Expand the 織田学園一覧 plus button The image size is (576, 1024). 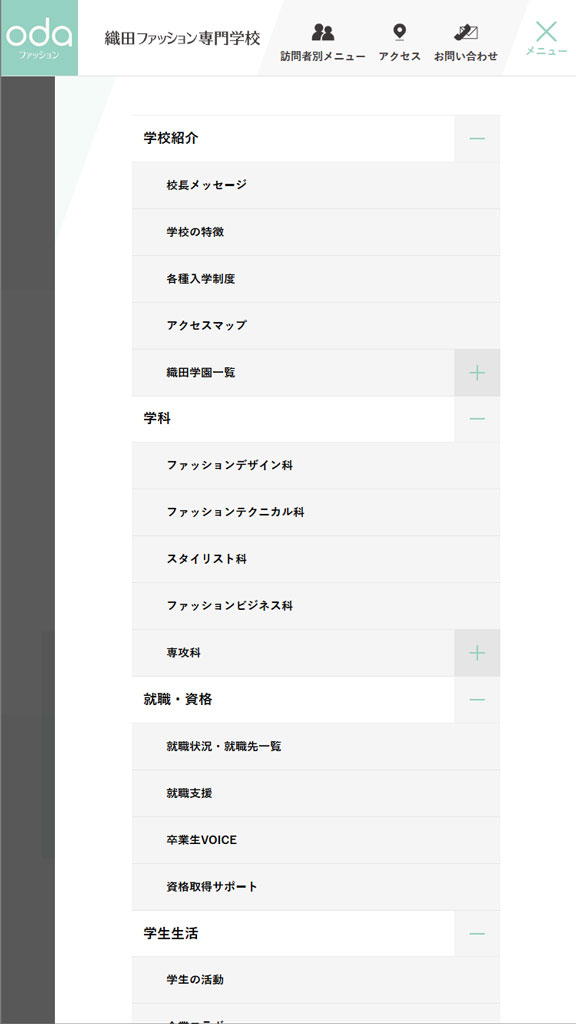coord(478,371)
